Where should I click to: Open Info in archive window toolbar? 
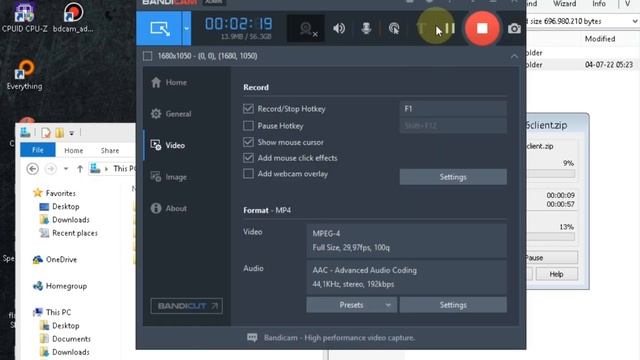tap(599, 4)
